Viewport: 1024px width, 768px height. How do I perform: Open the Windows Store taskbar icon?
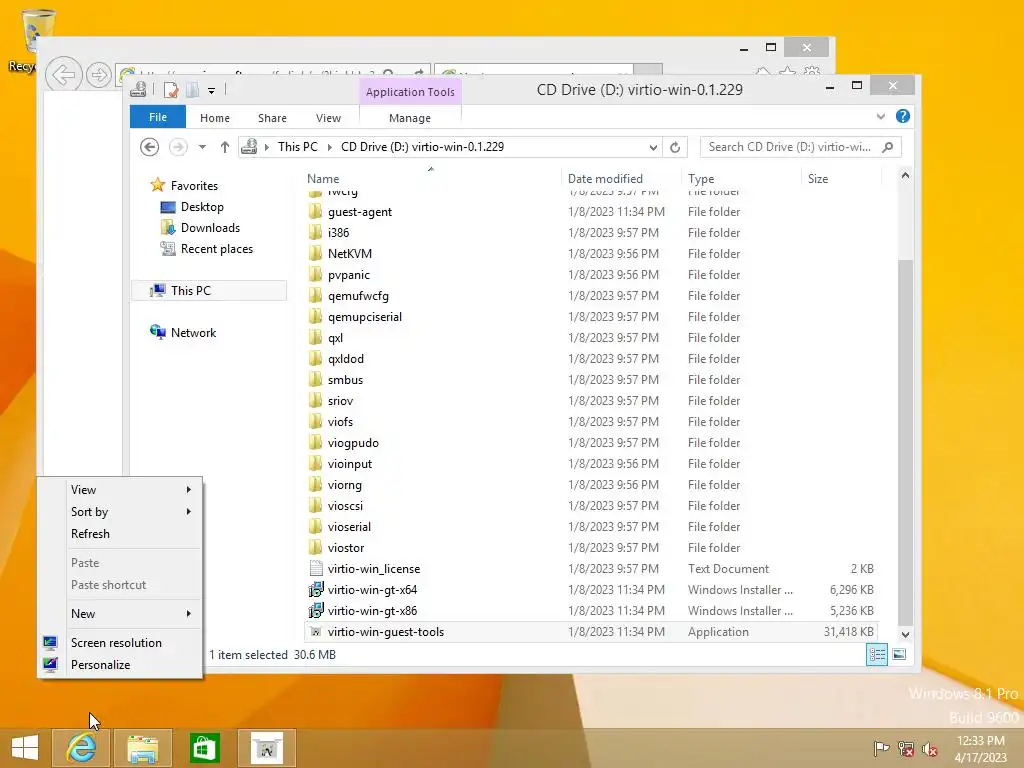[204, 748]
